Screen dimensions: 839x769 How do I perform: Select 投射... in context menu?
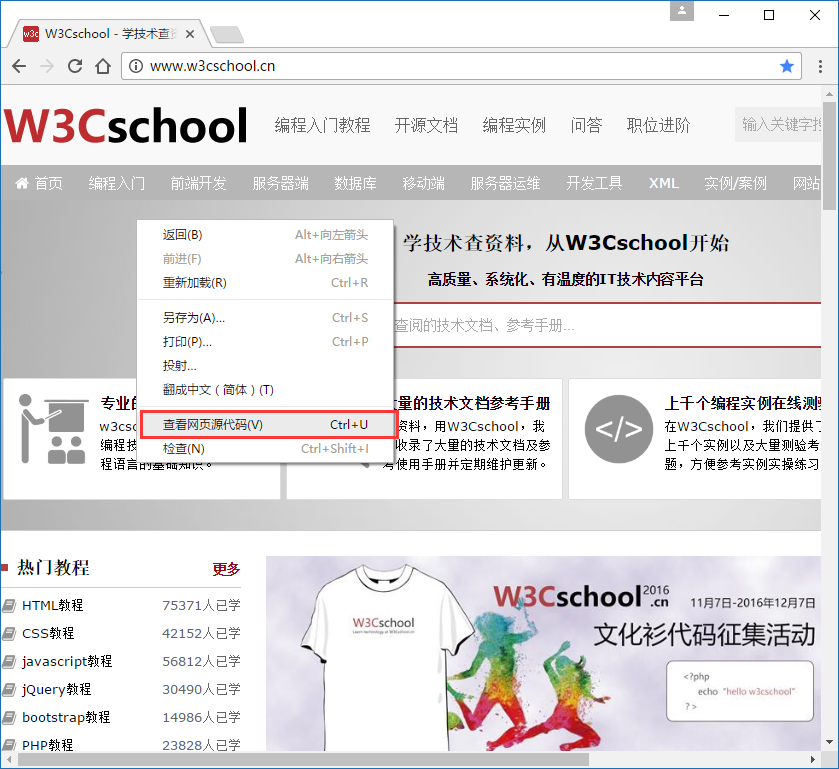[265, 366]
